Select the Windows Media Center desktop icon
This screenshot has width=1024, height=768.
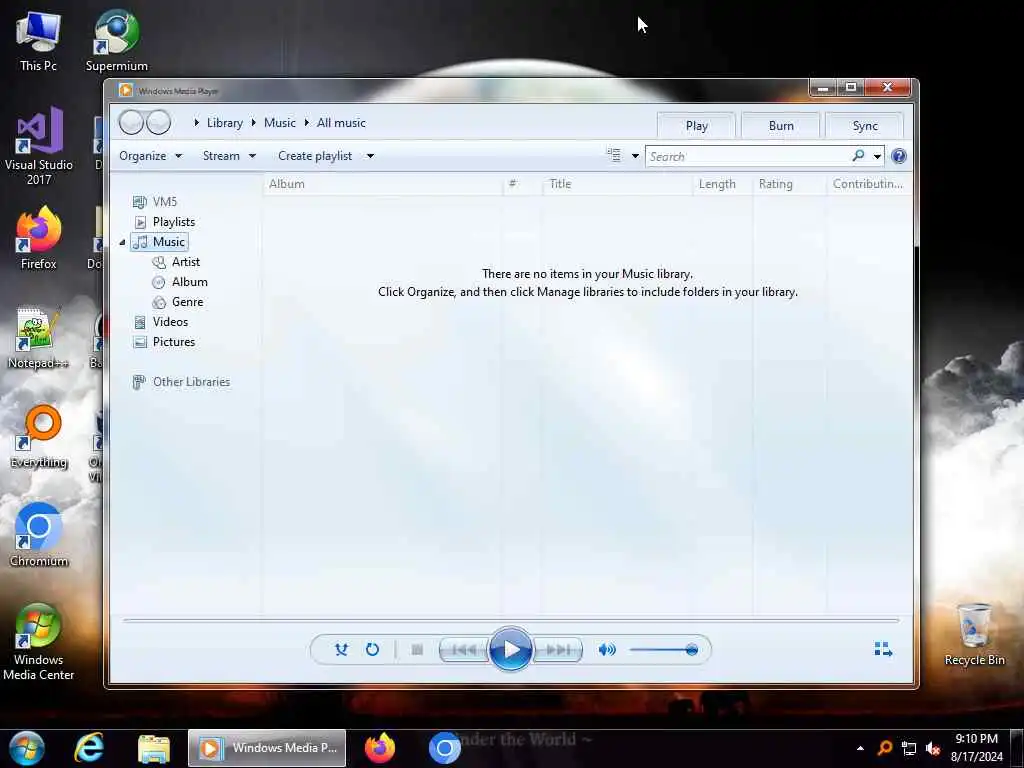point(39,642)
